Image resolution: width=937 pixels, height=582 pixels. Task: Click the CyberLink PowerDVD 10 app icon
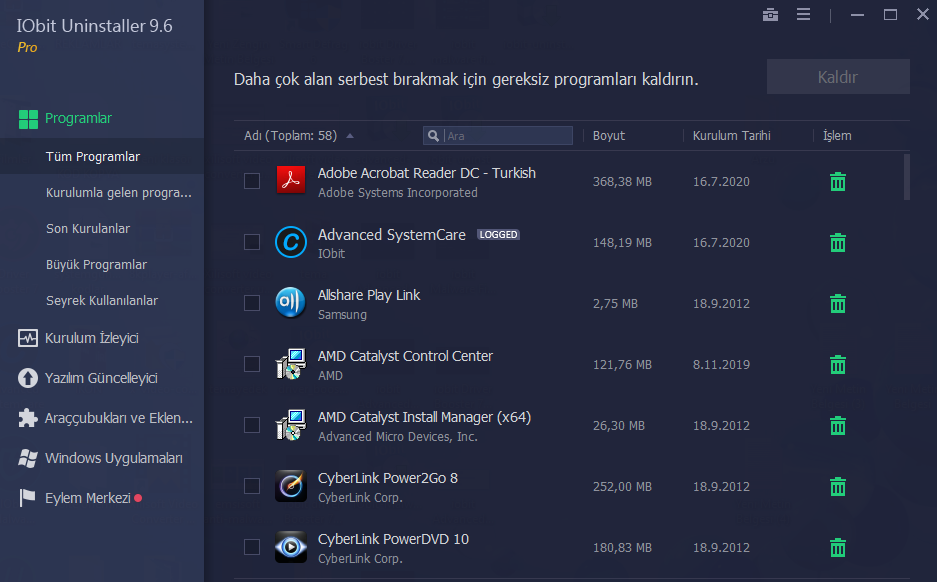coord(291,547)
